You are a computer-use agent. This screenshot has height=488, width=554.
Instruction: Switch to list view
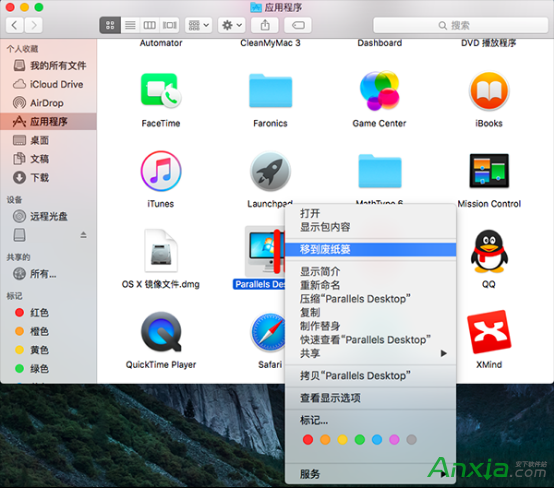(130, 25)
